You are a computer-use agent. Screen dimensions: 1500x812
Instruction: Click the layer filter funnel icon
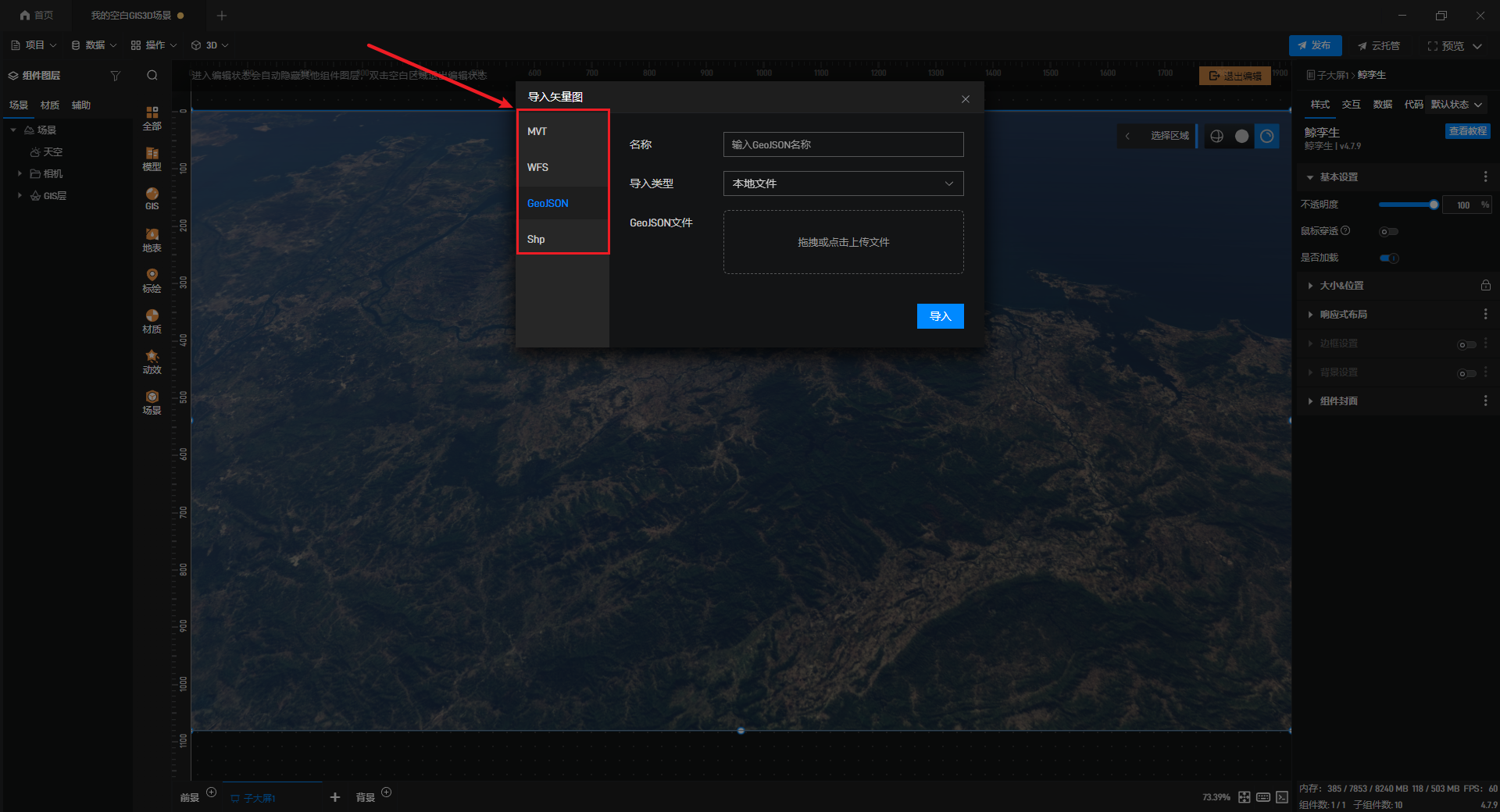pyautogui.click(x=116, y=76)
